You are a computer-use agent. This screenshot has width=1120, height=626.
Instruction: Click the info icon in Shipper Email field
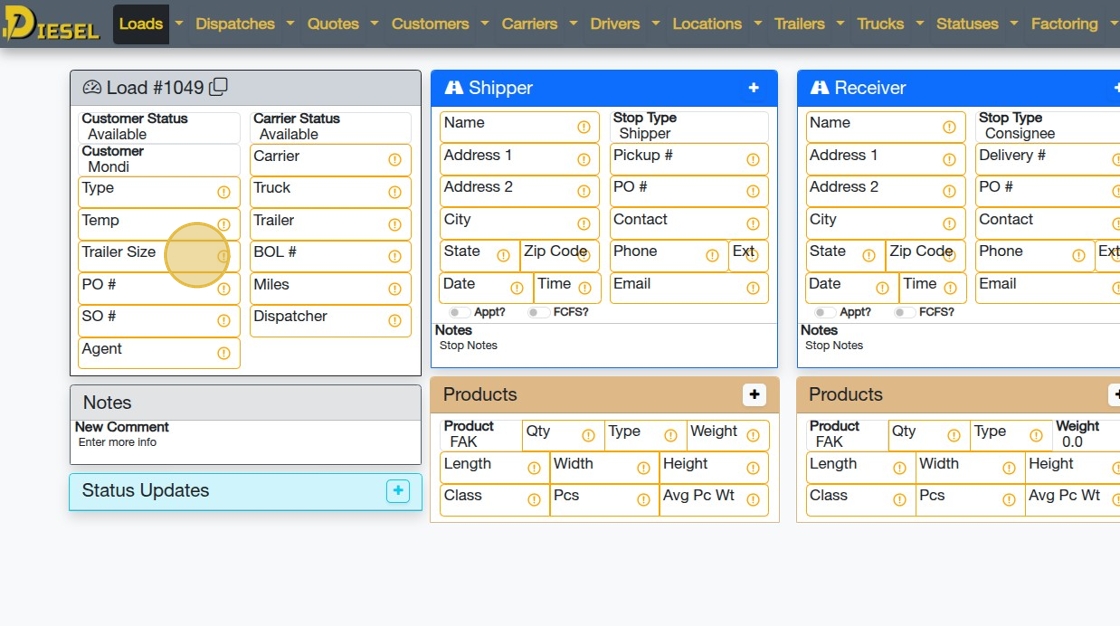click(753, 288)
